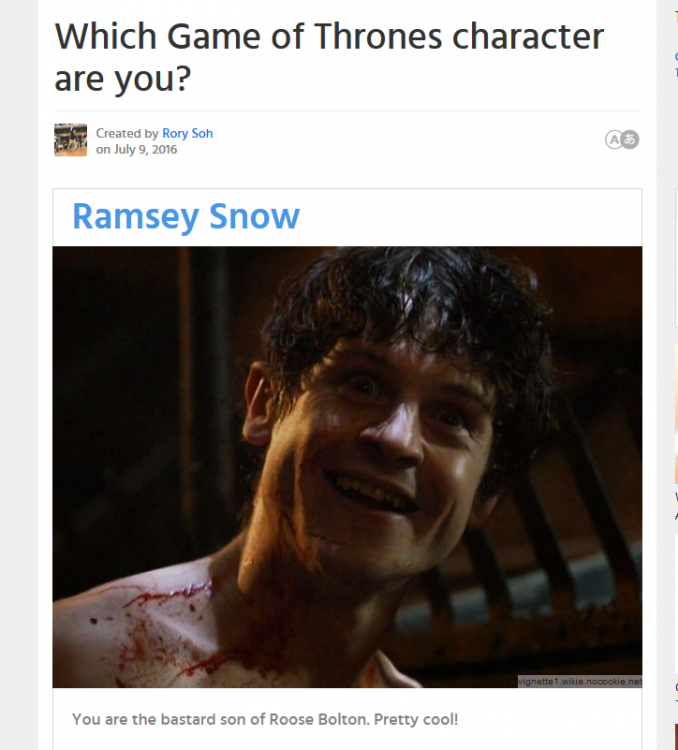Open Rory Soh's profile link

pyautogui.click(x=188, y=133)
